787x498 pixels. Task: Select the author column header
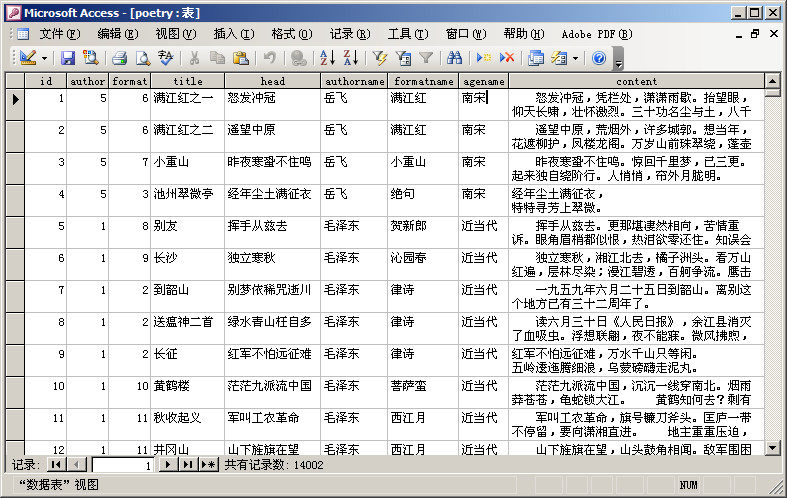pyautogui.click(x=87, y=81)
